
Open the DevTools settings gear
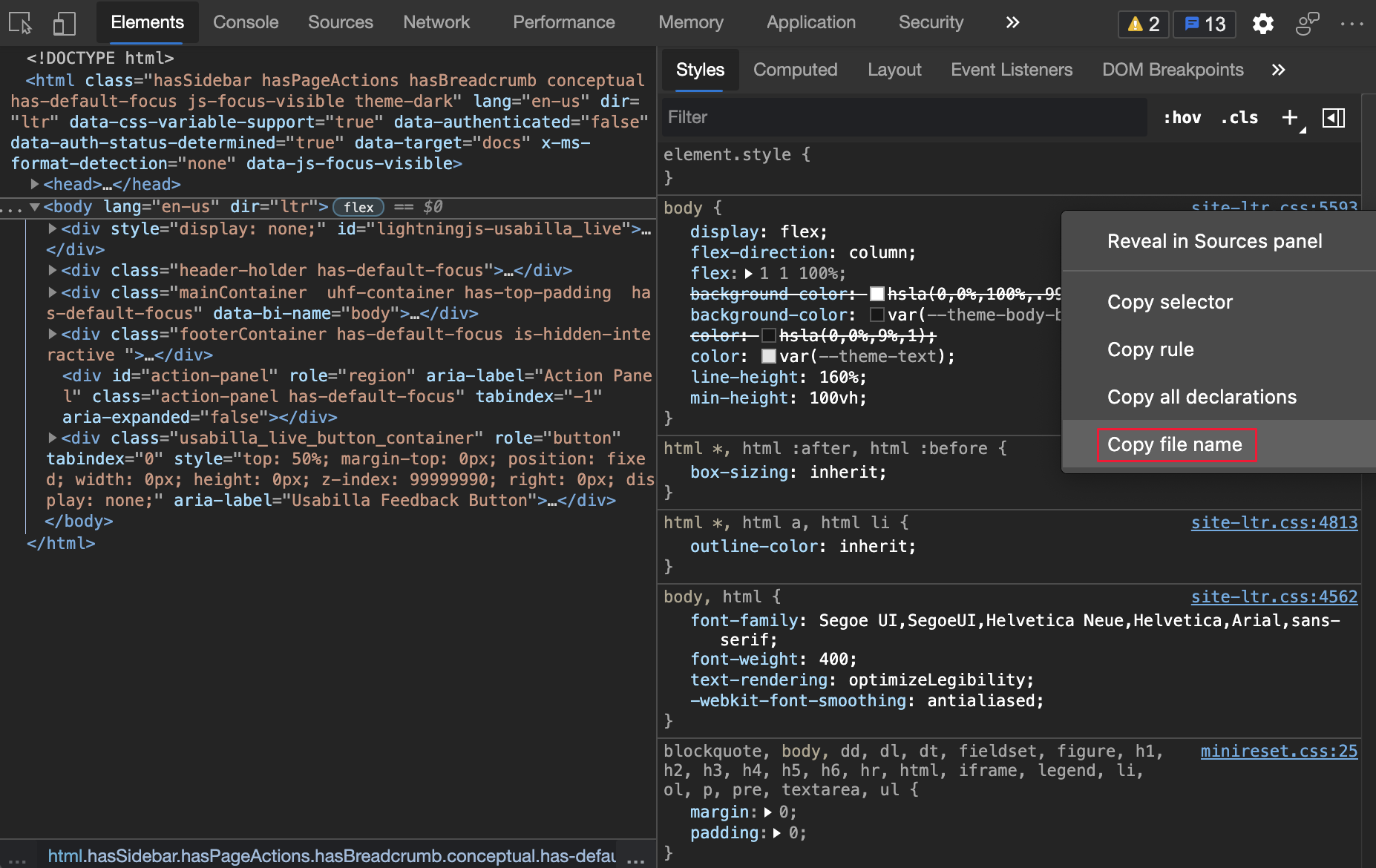tap(1262, 24)
